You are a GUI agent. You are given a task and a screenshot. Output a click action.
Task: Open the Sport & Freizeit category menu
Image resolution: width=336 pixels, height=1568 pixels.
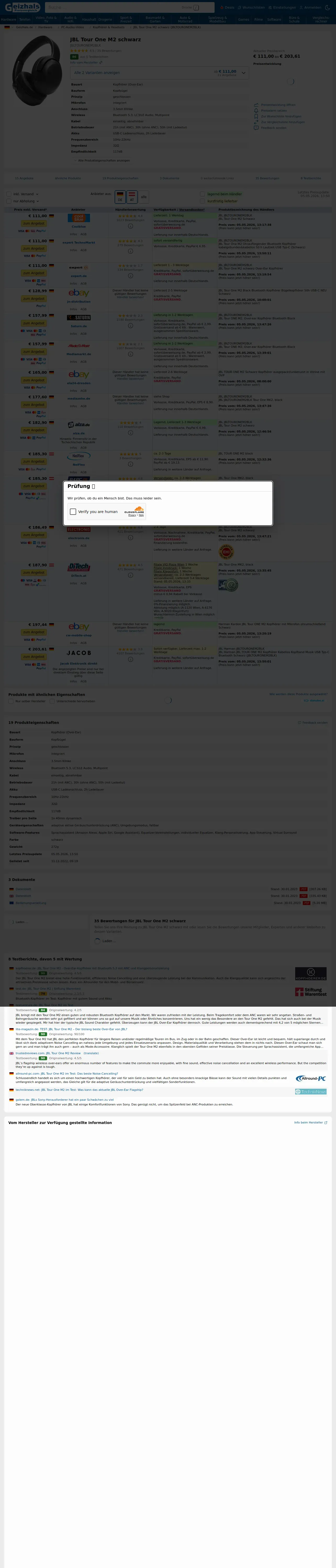coord(126,20)
